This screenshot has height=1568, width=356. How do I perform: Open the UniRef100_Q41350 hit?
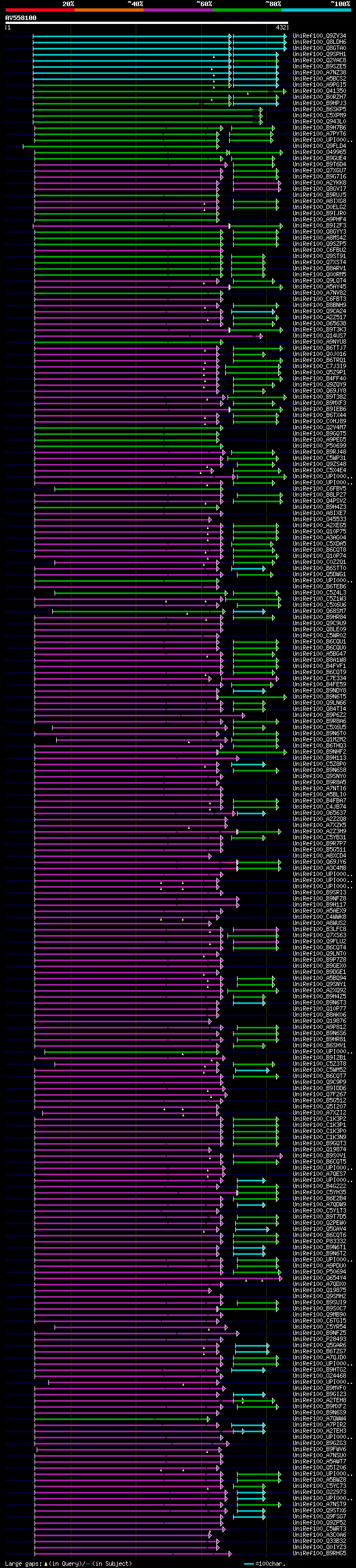(319, 91)
